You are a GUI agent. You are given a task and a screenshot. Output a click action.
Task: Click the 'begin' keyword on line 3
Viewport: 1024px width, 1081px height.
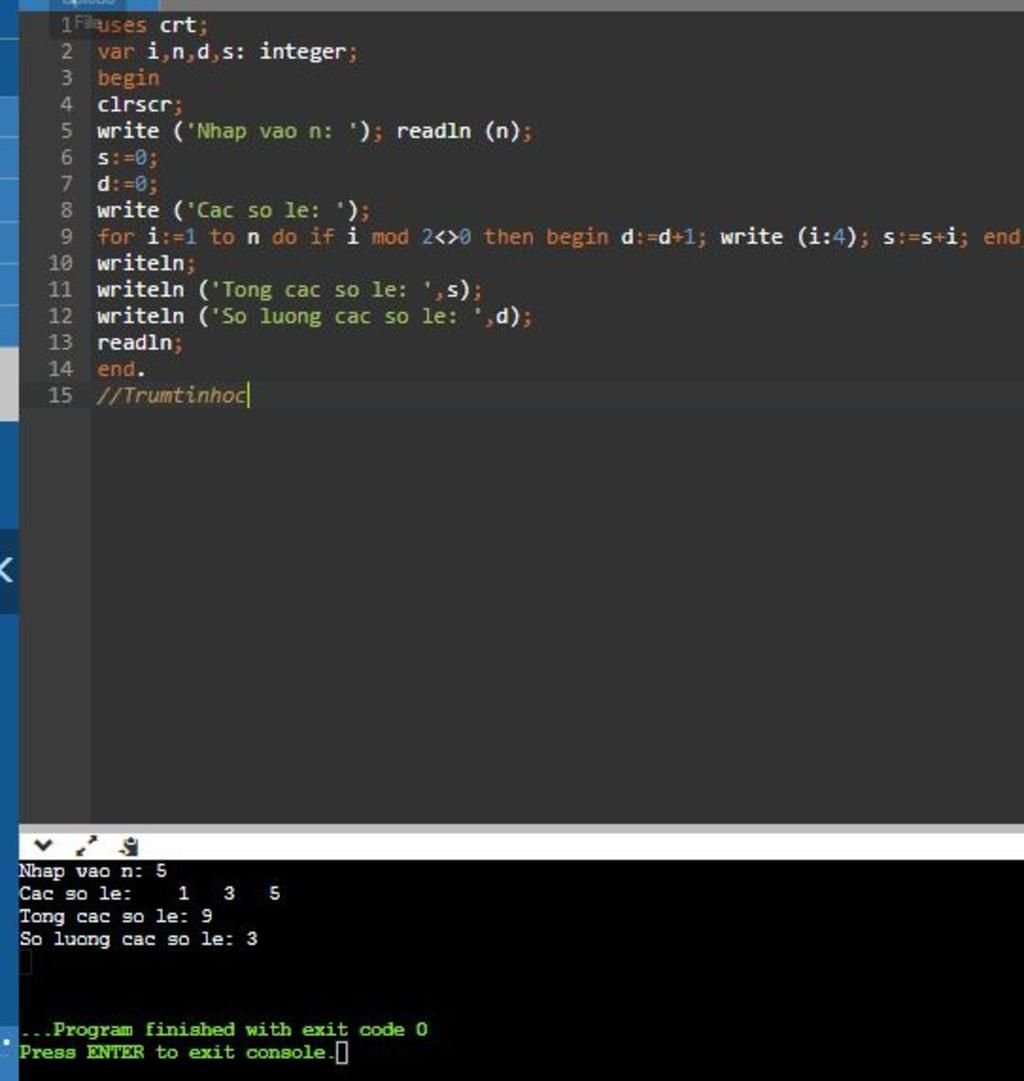pyautogui.click(x=128, y=78)
